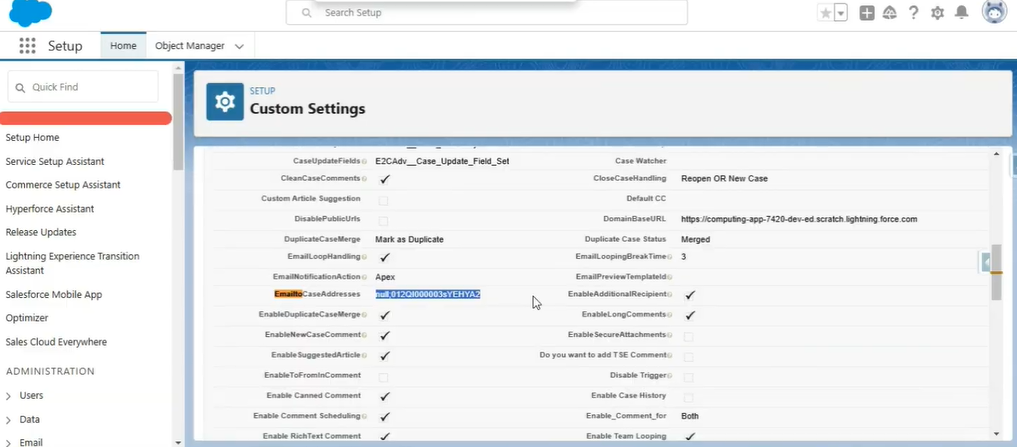Click highlighted value null,012QI000003sYEHYA2

[427, 295]
